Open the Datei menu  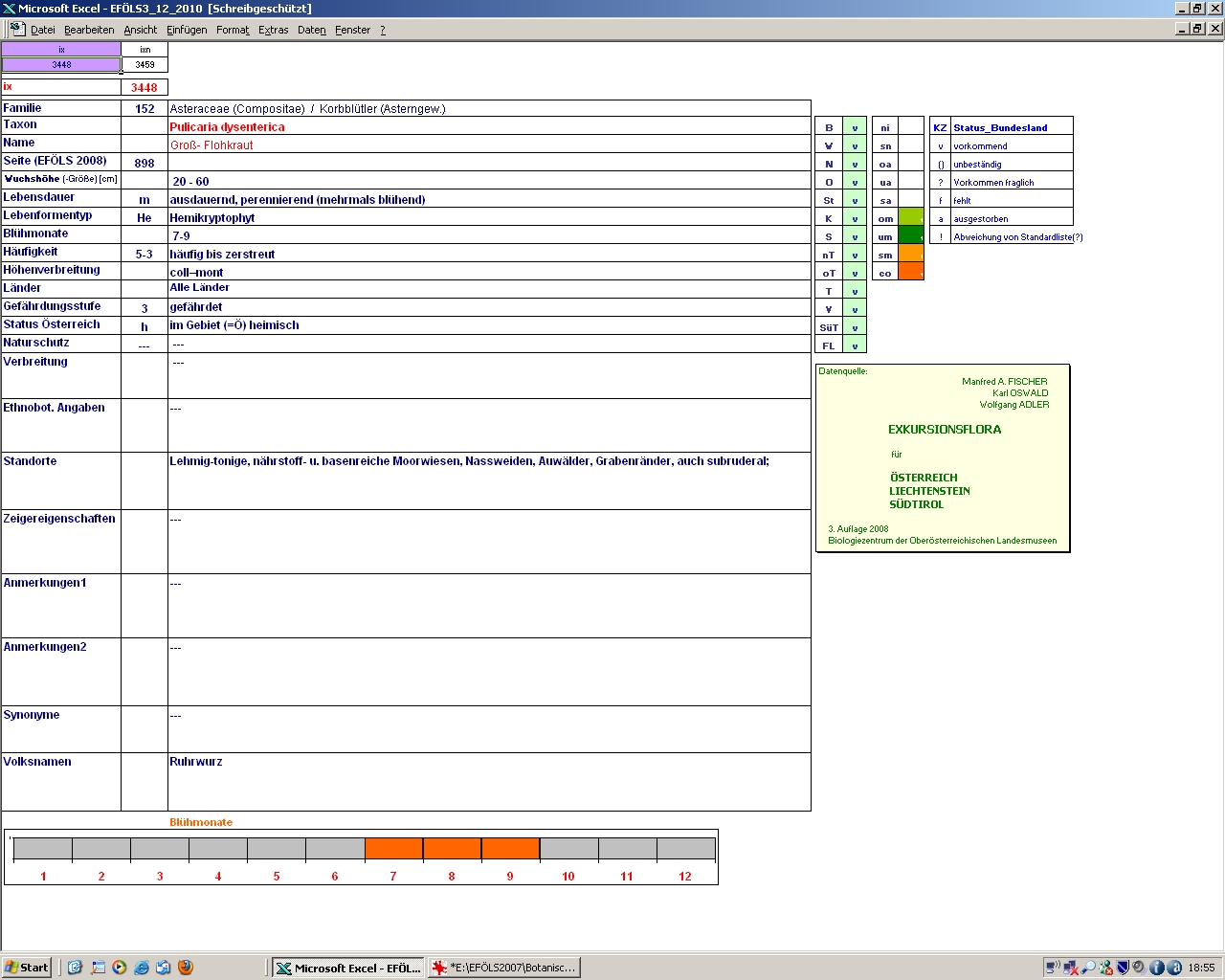(x=42, y=30)
